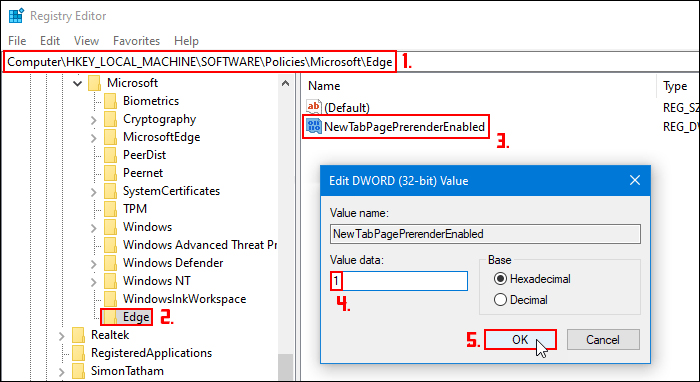Screen dimensions: 700x382
Task: Select the Windows NT folder icon
Action: [x=110, y=281]
